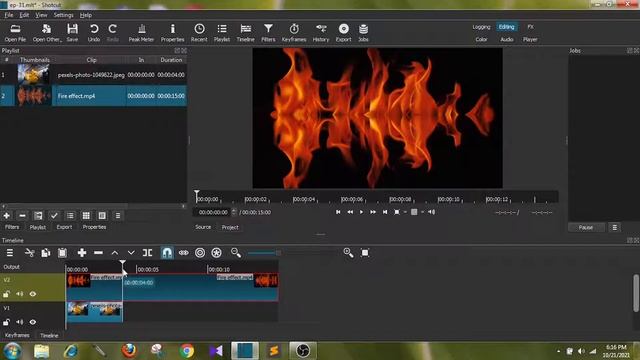Lift the clip with up-arrow icon

[x=115, y=253]
